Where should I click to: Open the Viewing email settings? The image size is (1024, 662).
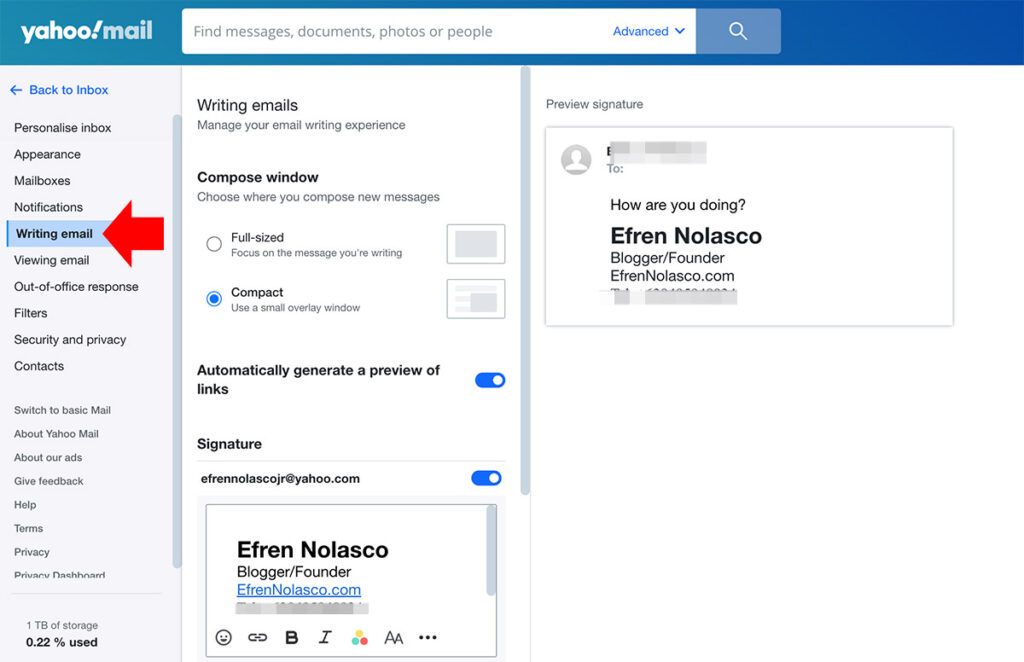point(52,260)
